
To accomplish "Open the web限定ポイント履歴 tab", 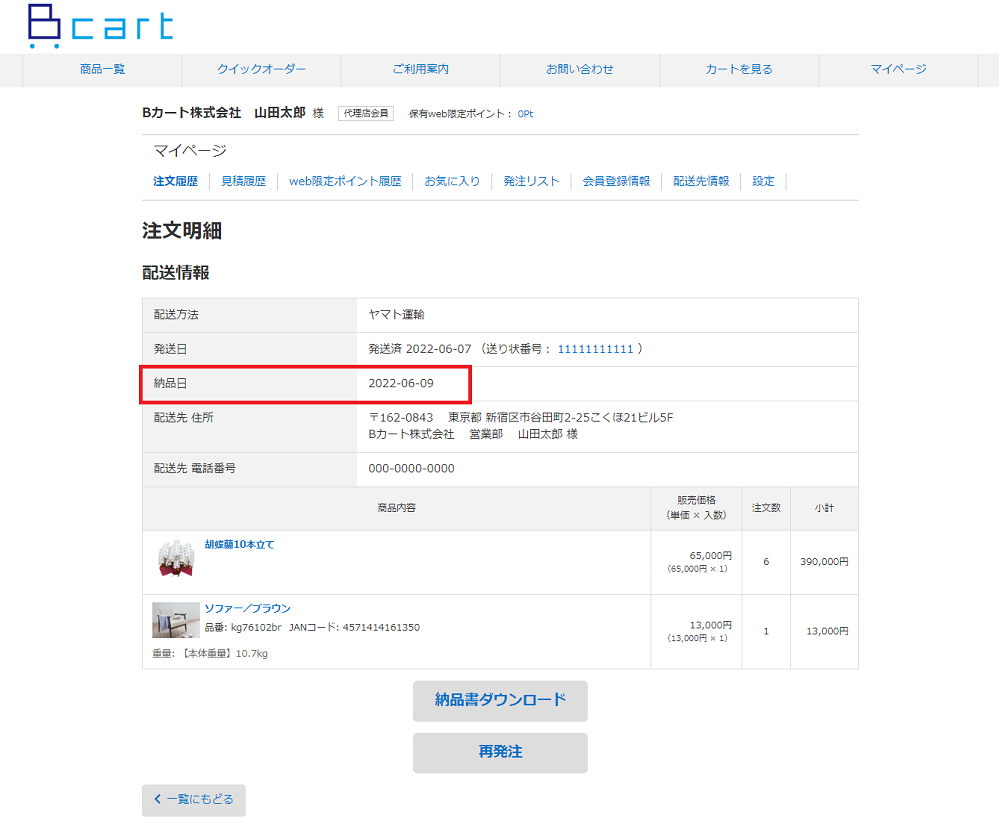I will point(345,182).
